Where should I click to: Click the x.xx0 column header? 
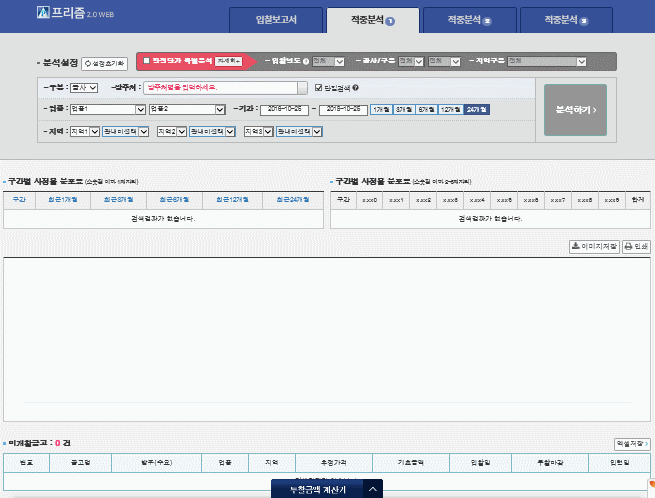point(370,200)
